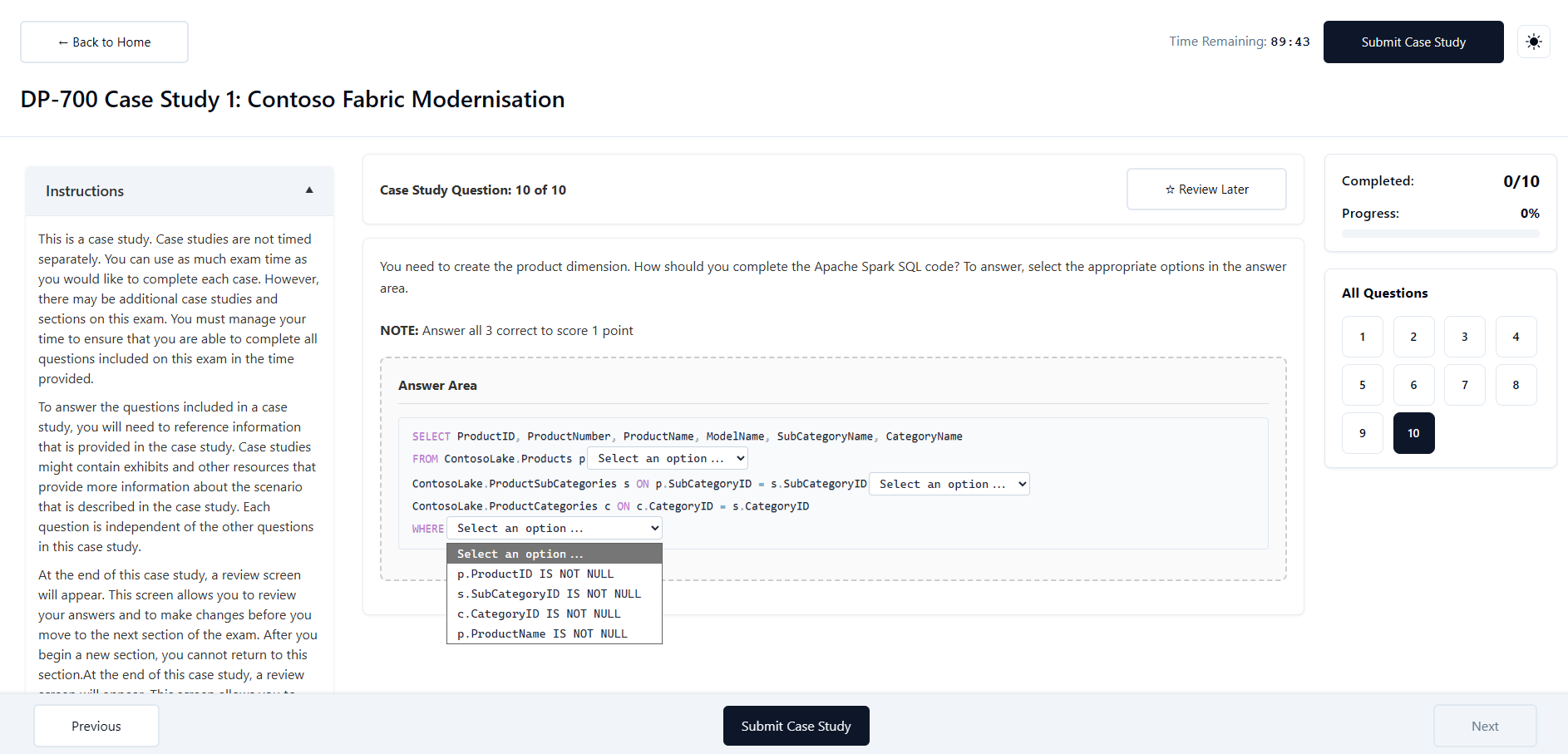1568x754 pixels.
Task: Jump to question 2
Action: click(x=1413, y=337)
